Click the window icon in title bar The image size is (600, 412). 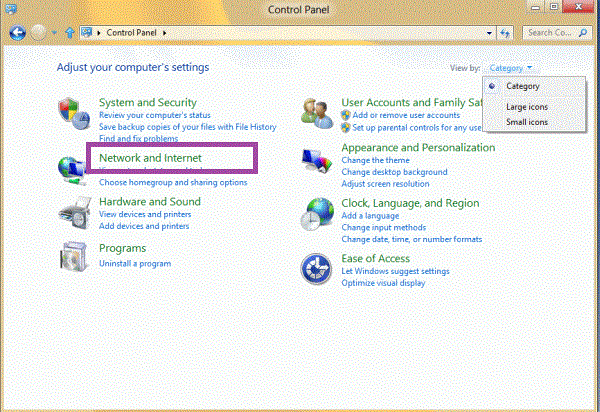(11, 8)
